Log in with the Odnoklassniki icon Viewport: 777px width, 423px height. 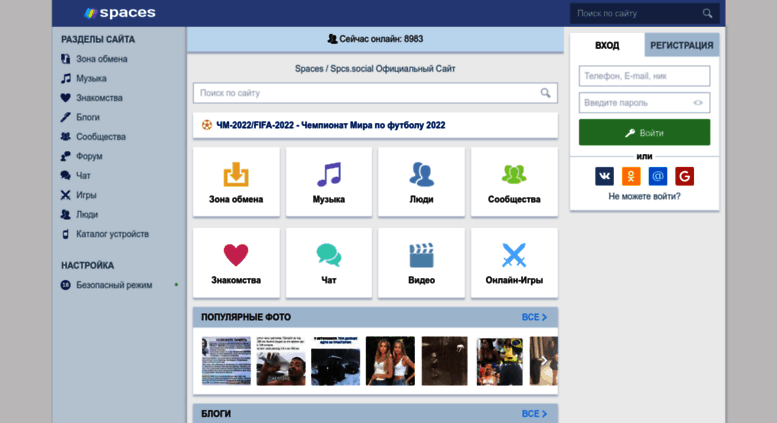click(x=631, y=176)
